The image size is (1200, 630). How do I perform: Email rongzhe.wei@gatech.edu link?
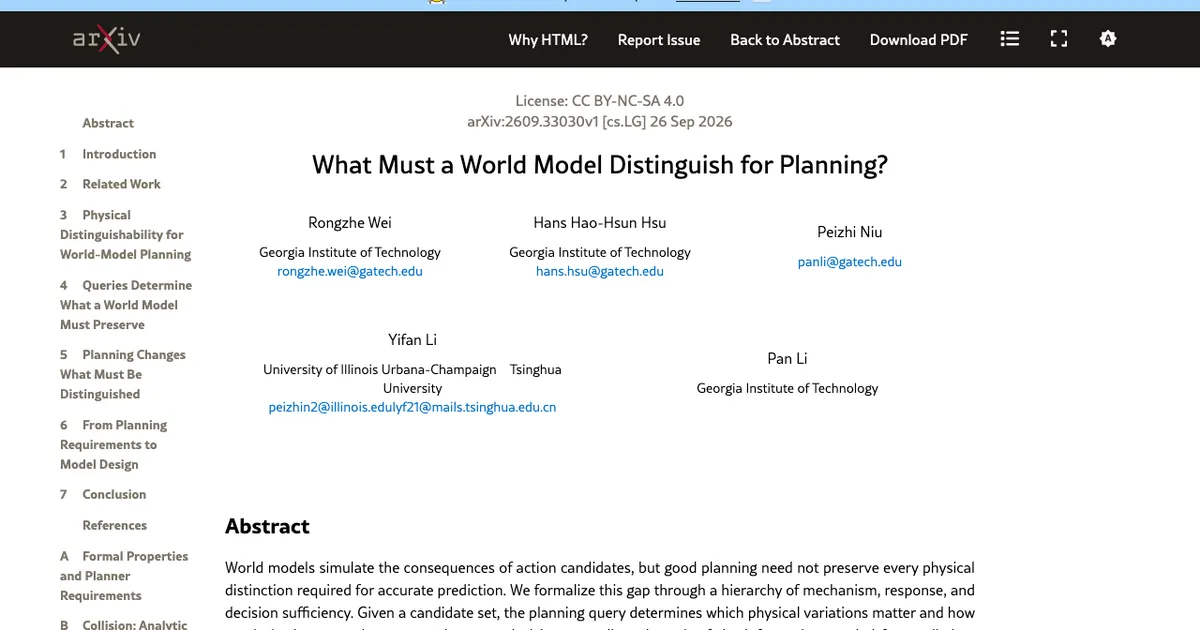[x=350, y=271]
